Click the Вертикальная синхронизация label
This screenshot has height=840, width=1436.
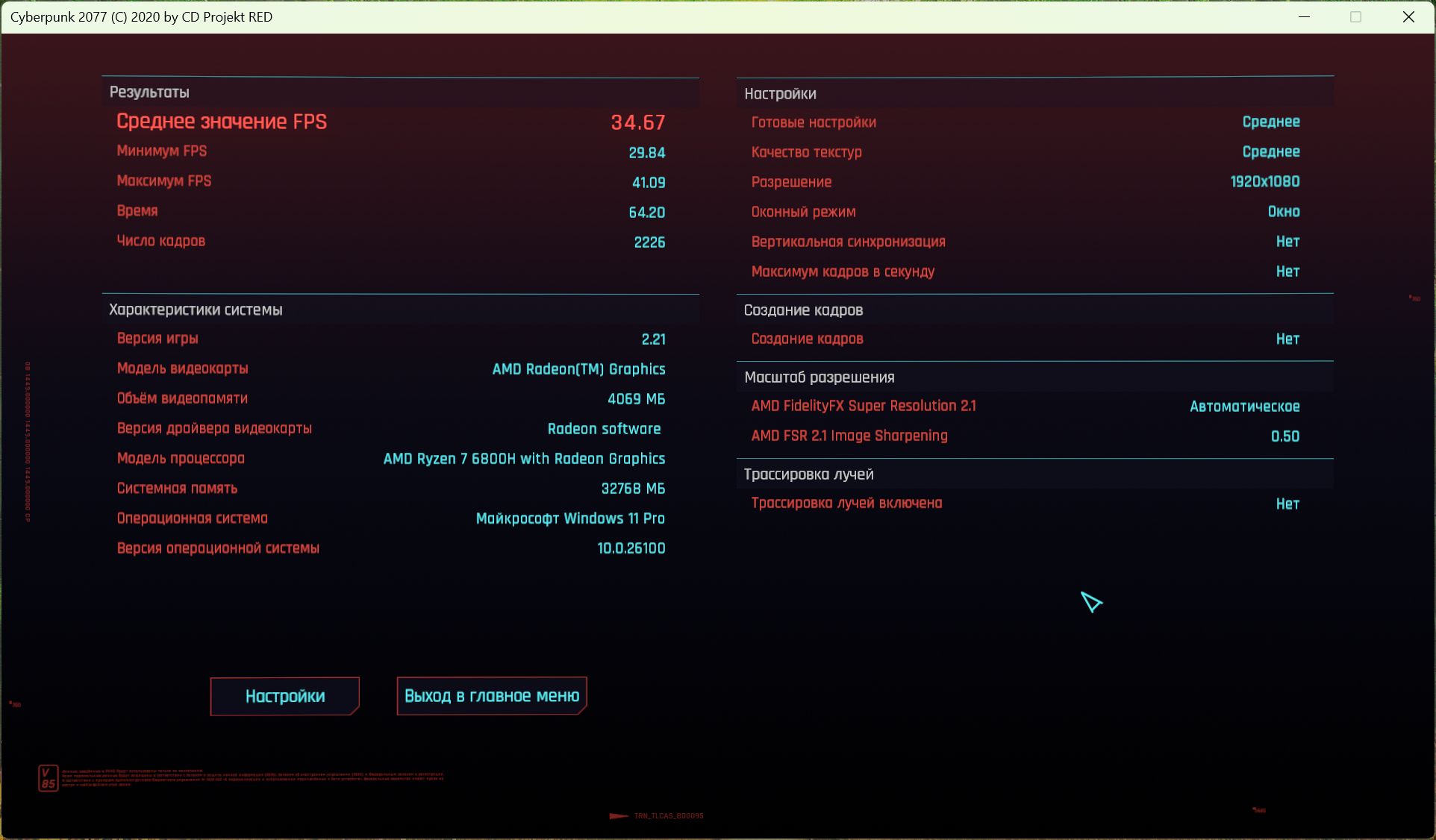tap(848, 242)
